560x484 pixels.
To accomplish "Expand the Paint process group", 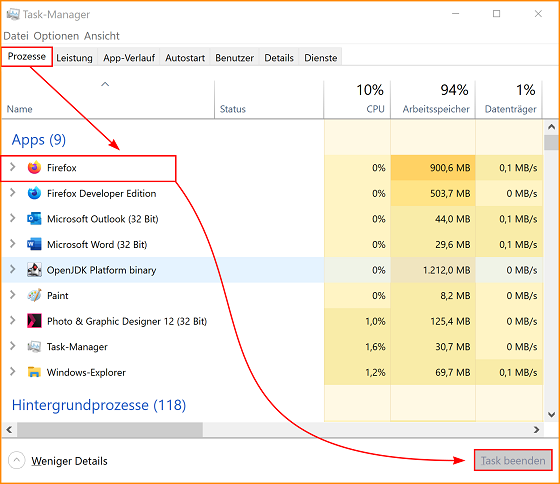I will pos(12,295).
